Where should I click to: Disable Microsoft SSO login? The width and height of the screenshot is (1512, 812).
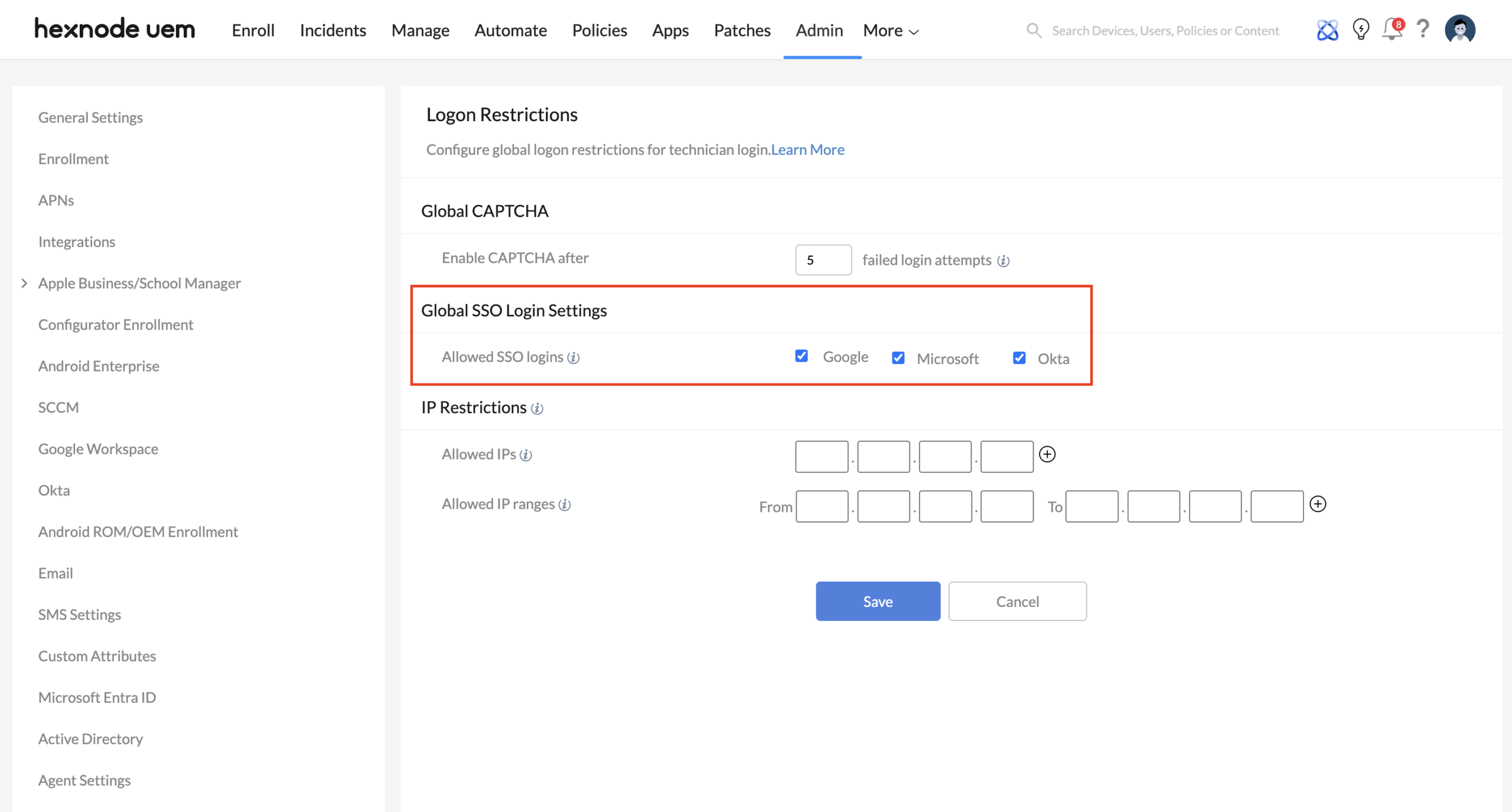pos(898,358)
